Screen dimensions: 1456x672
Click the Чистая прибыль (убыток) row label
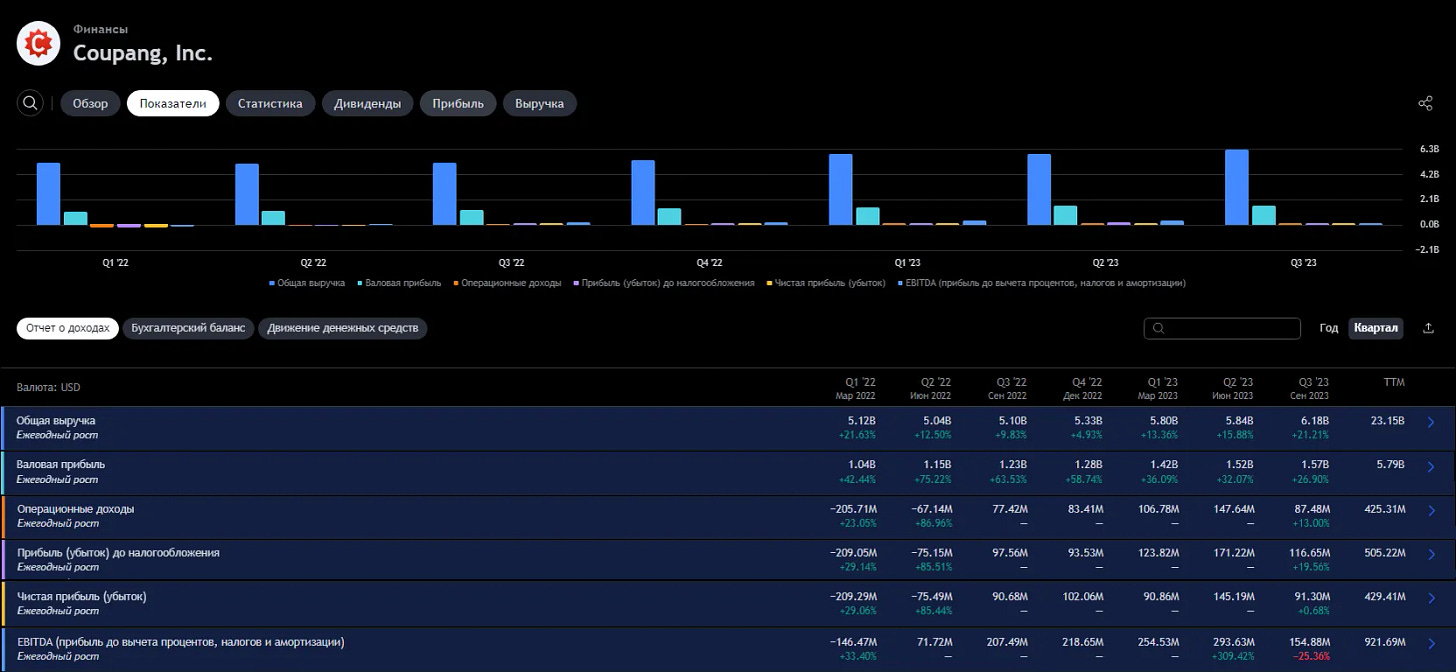pos(82,597)
